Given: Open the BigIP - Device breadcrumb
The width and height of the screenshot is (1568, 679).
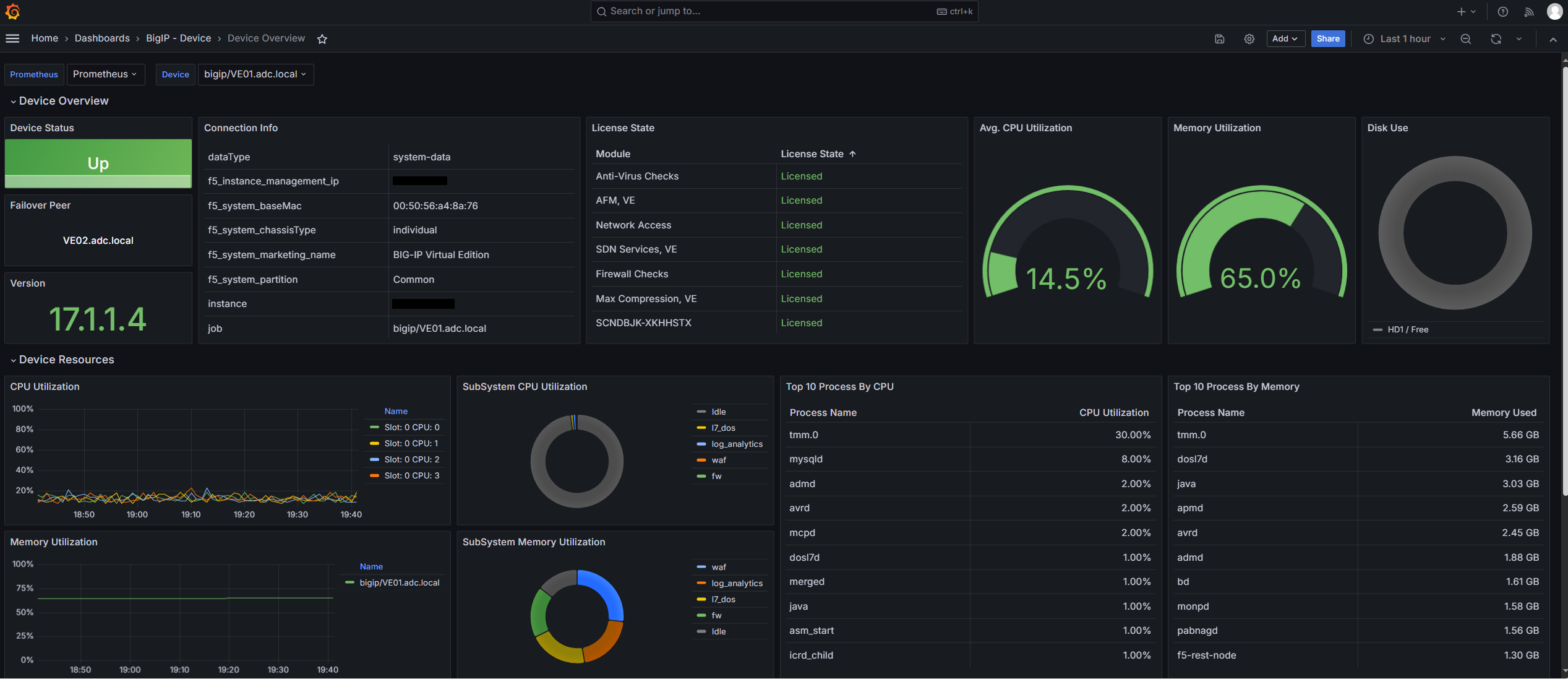Looking at the screenshot, I should click(x=178, y=38).
